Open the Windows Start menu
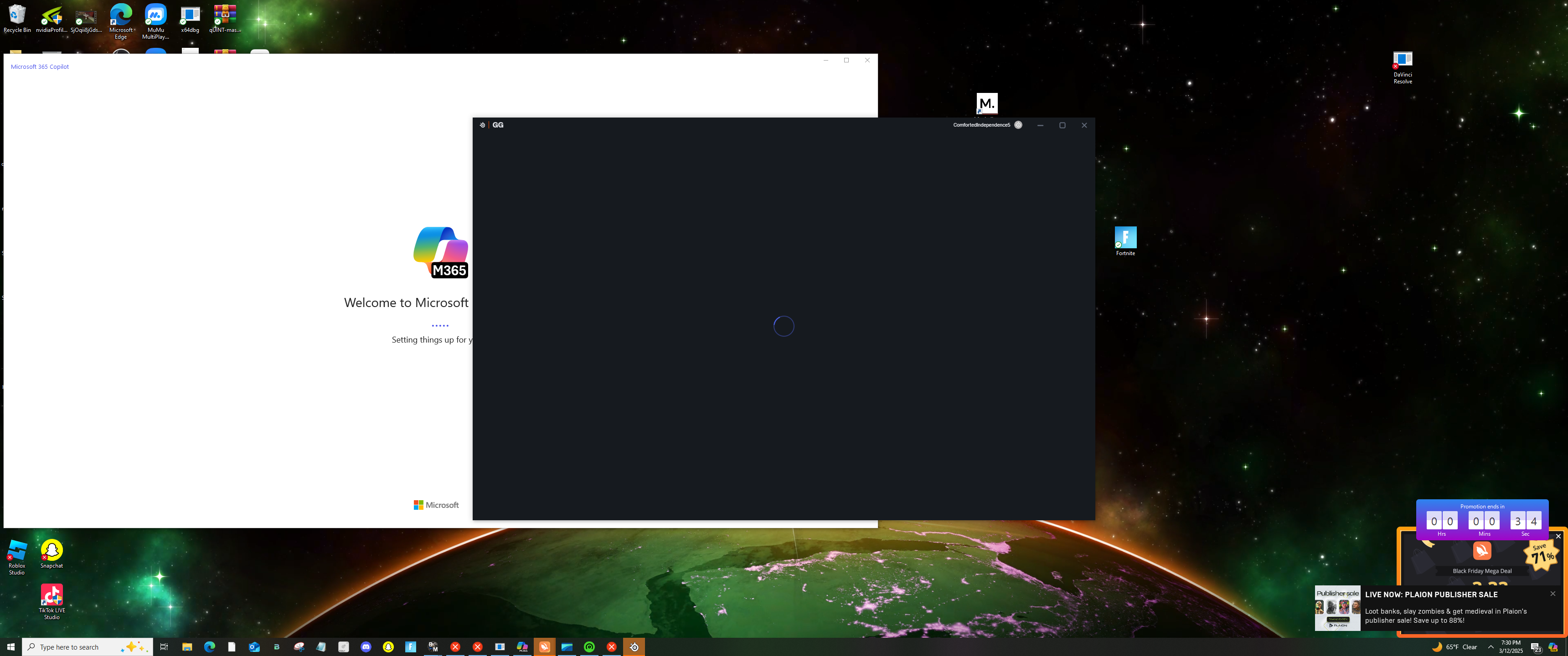The width and height of the screenshot is (1568, 656). pyautogui.click(x=11, y=647)
